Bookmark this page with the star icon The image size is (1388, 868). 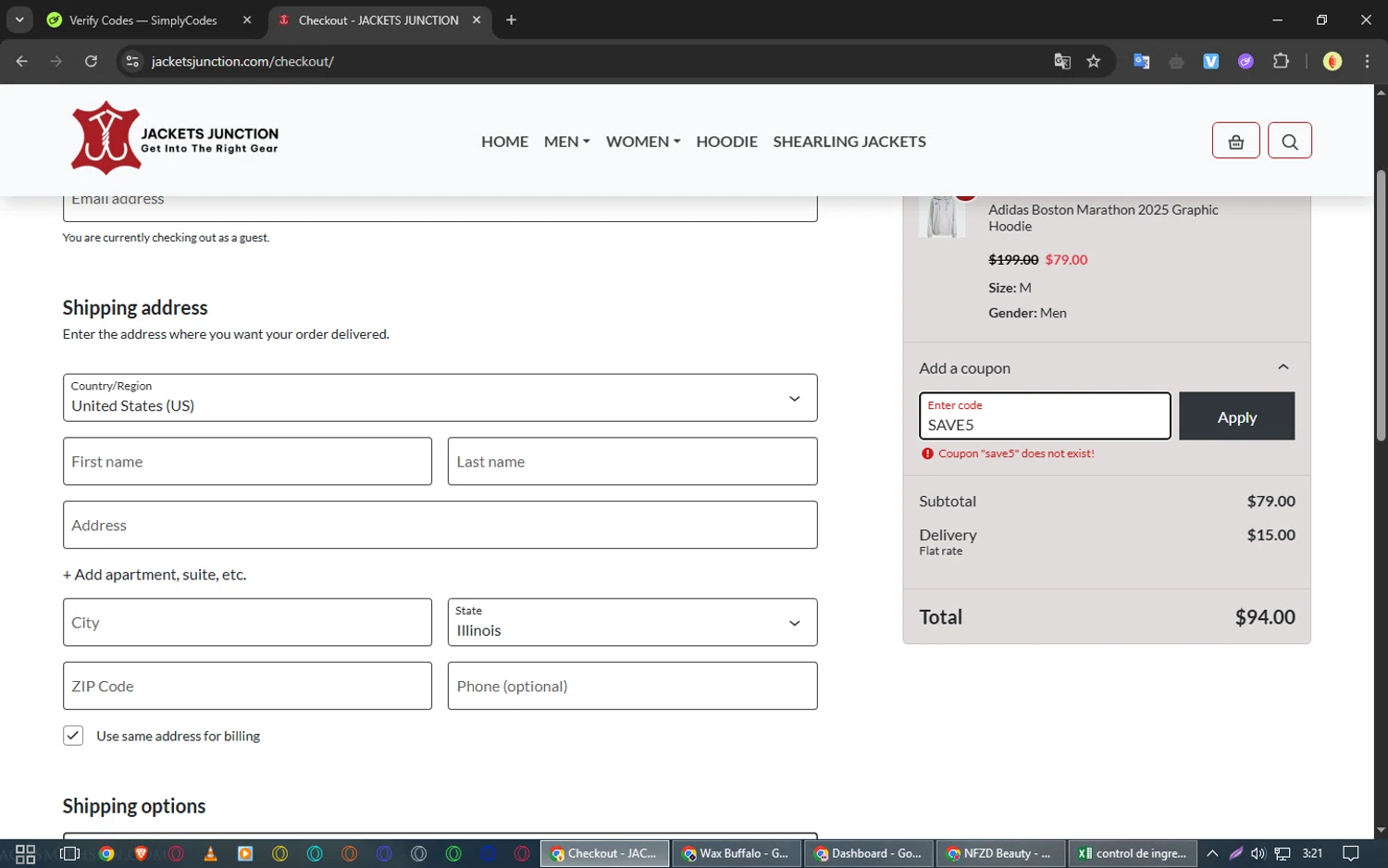click(1094, 61)
